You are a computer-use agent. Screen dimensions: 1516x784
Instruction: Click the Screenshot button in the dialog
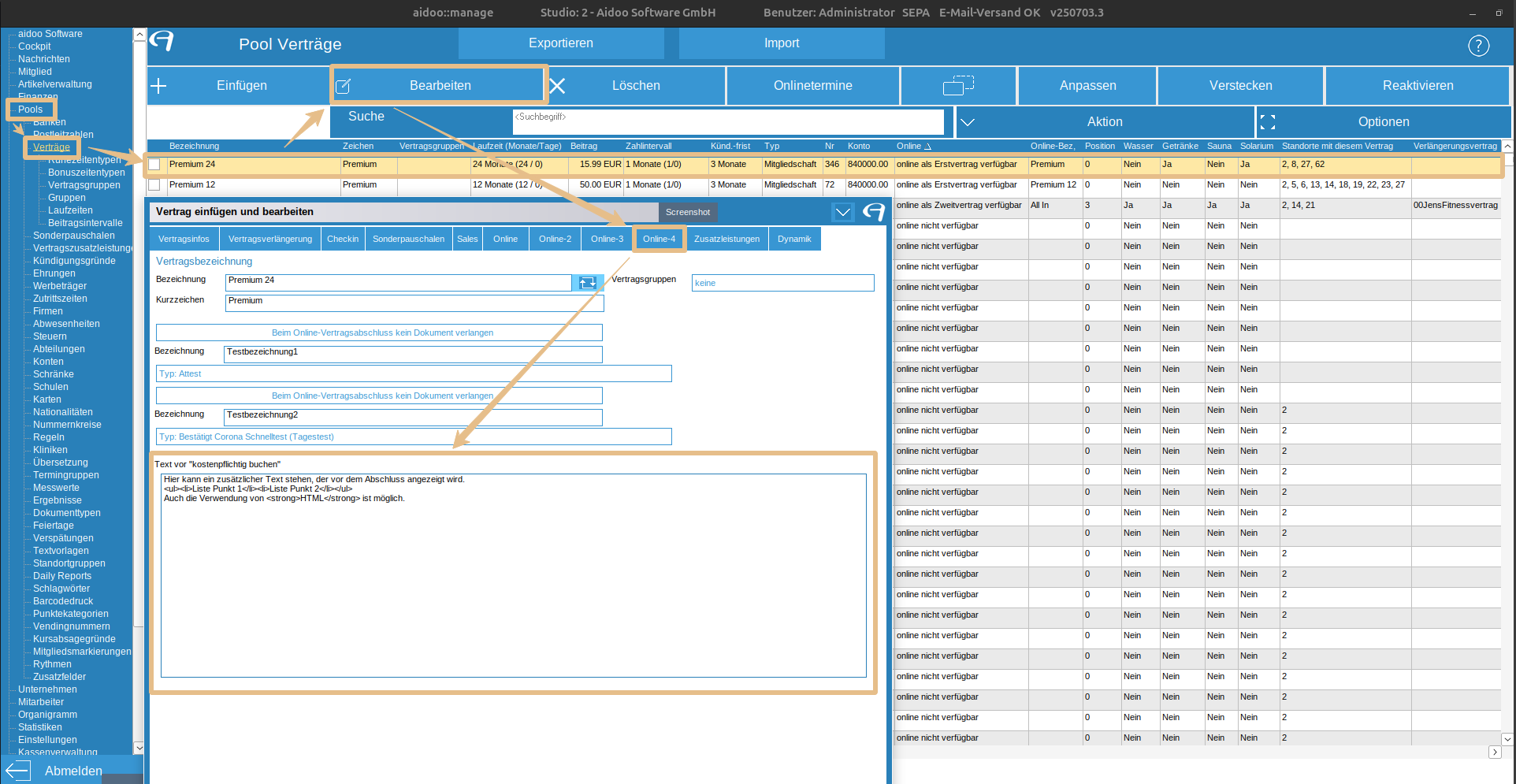(x=688, y=212)
